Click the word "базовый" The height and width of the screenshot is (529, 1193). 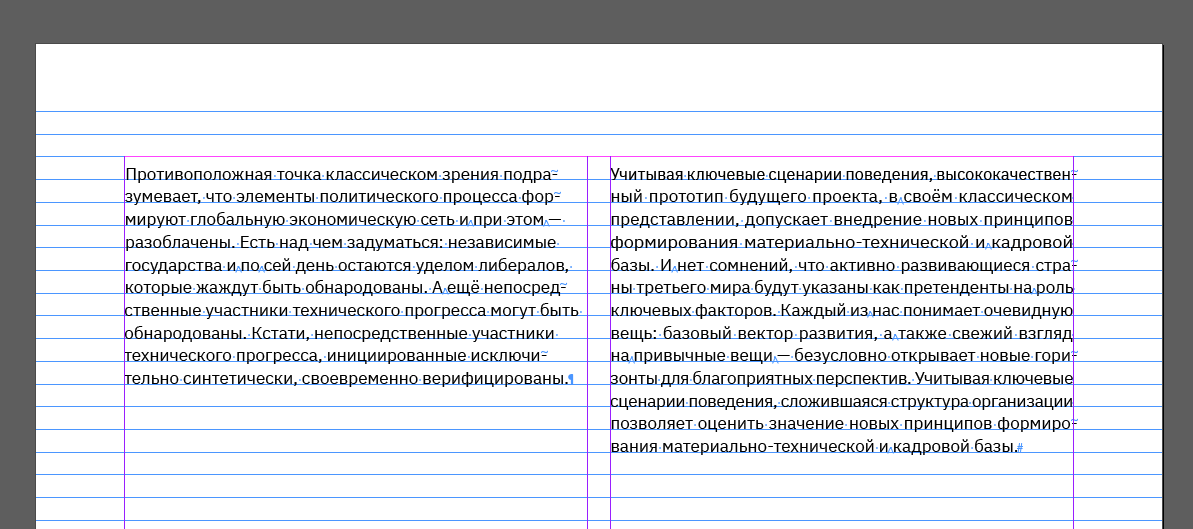[698, 334]
